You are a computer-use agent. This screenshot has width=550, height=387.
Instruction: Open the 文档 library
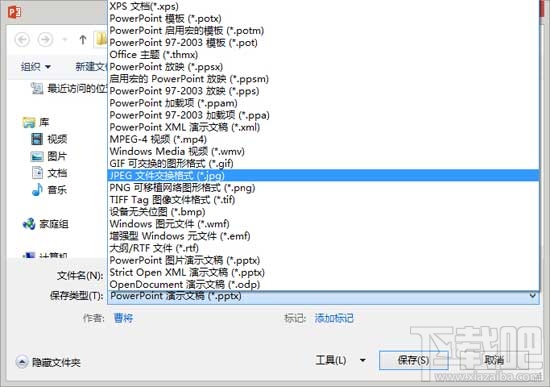[x=57, y=173]
